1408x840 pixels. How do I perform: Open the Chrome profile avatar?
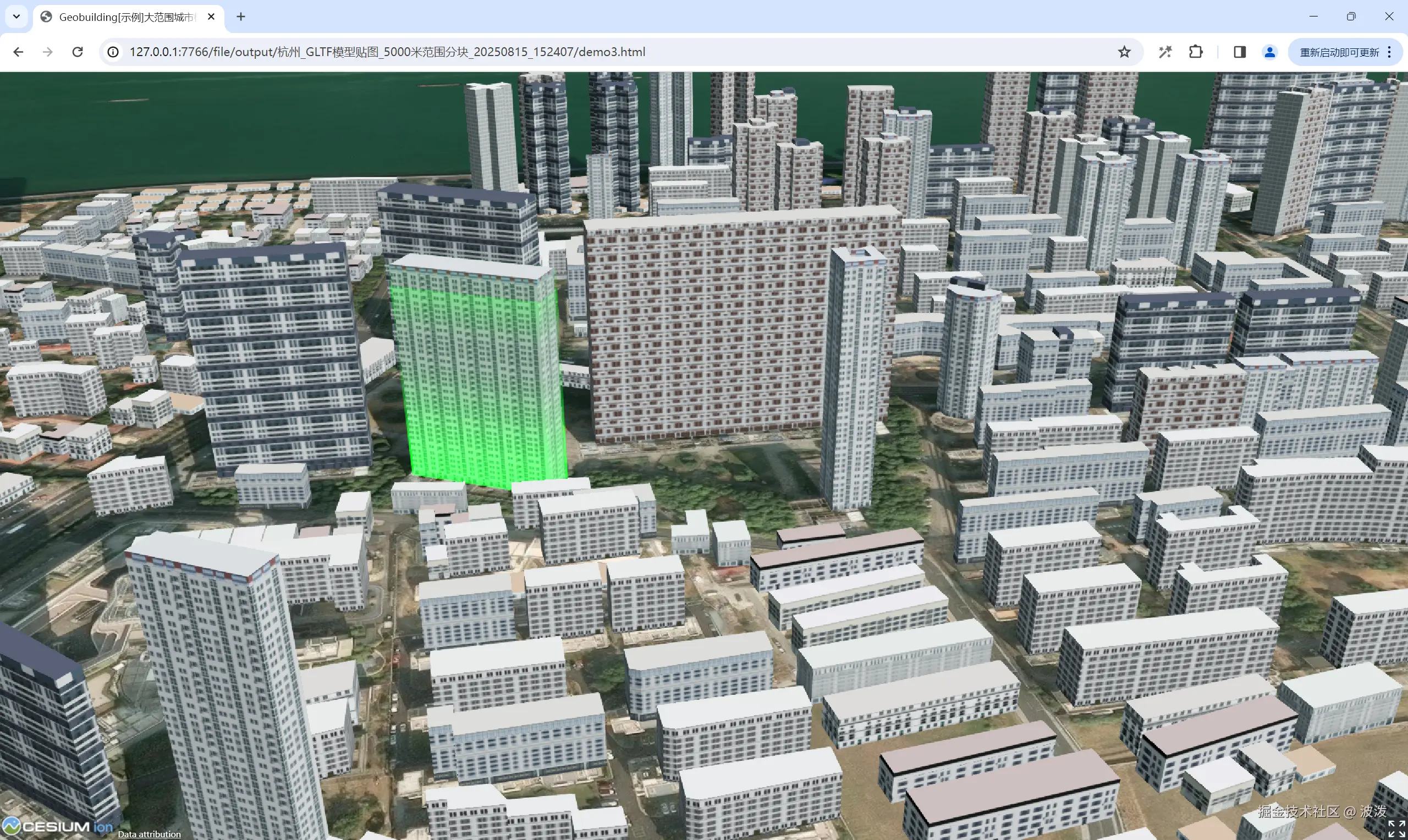[x=1269, y=52]
